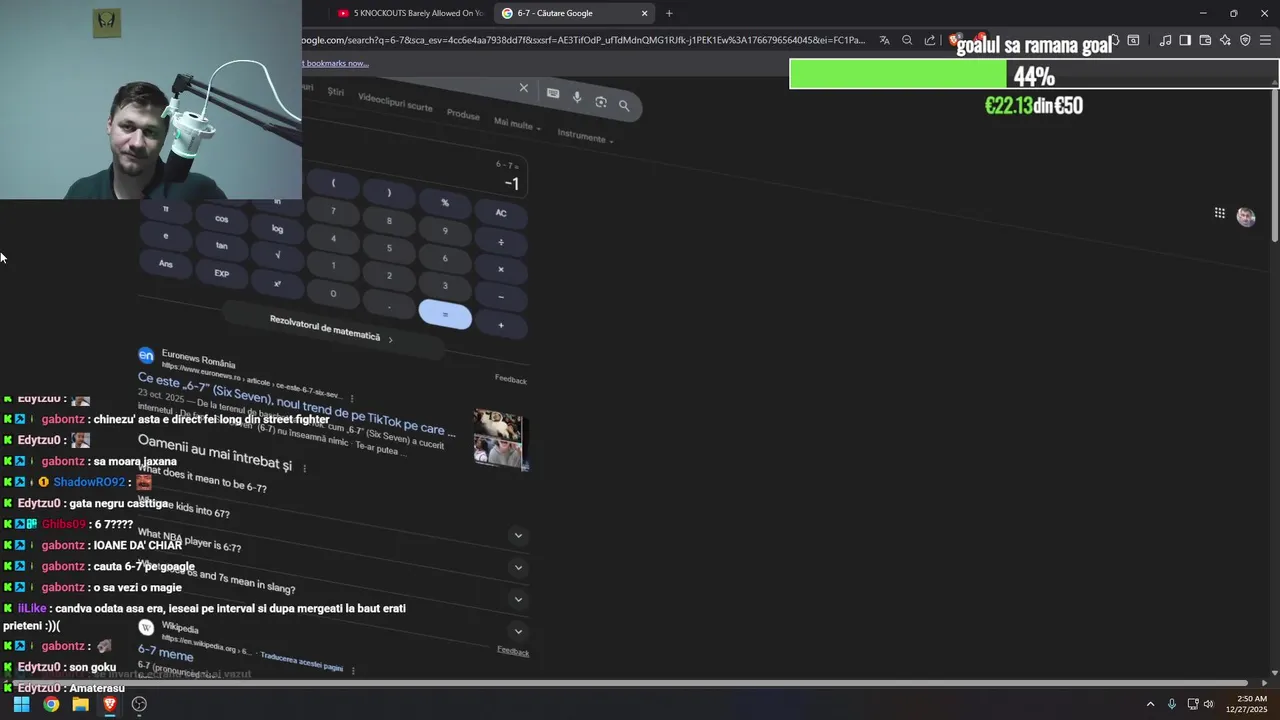Start voice search with microphone icon
Screen dimensions: 1280x720
(577, 97)
